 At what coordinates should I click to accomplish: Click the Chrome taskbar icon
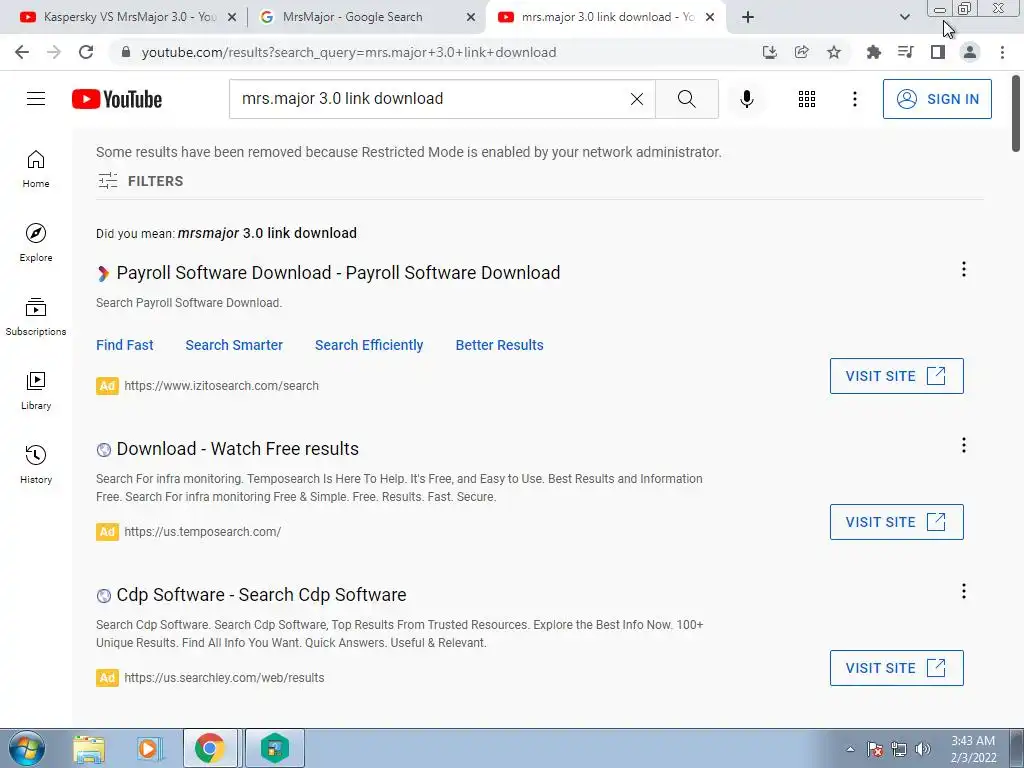[210, 748]
